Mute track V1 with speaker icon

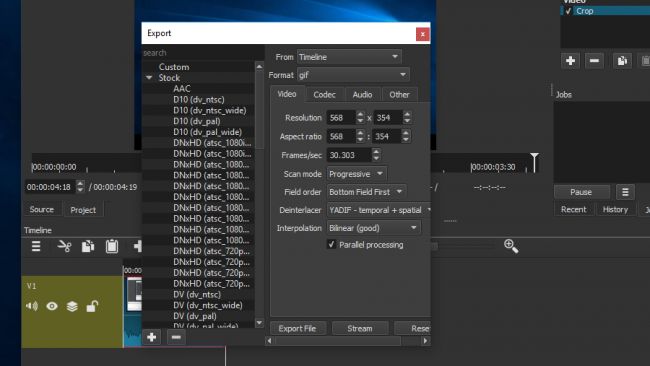32,306
